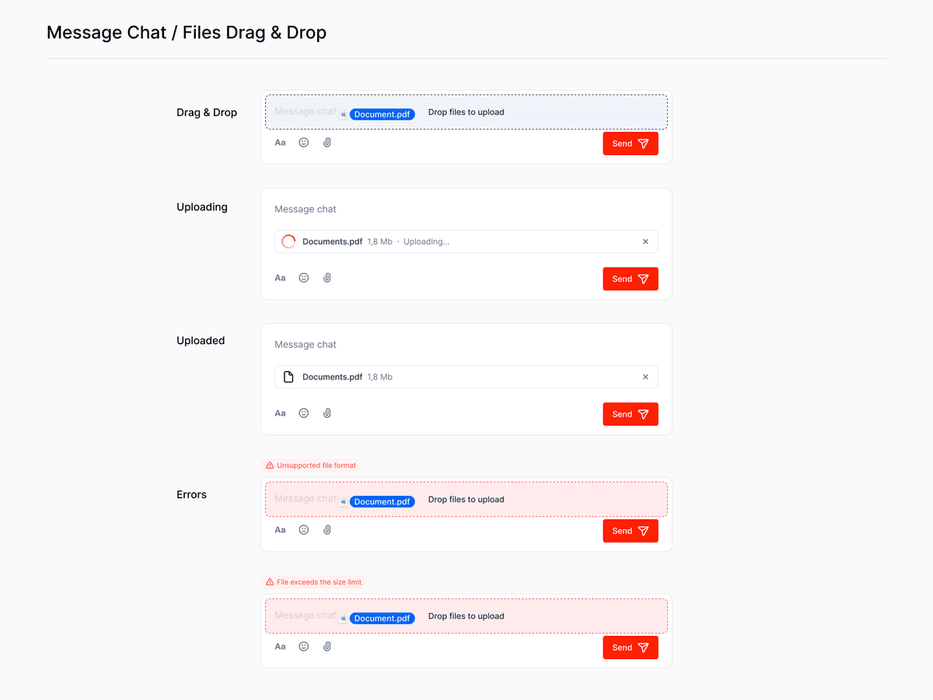The width and height of the screenshot is (933, 700).
Task: Click Send in size limit error composer
Action: click(630, 648)
